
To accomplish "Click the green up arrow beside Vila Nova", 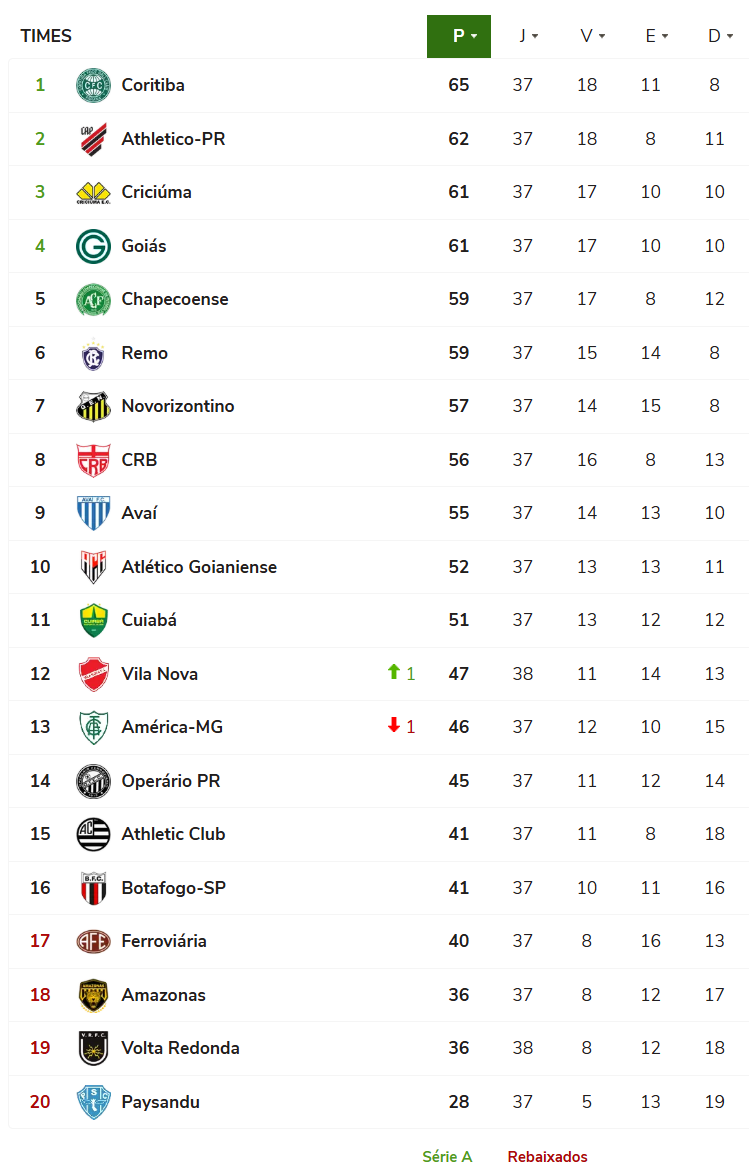I will click(393, 673).
